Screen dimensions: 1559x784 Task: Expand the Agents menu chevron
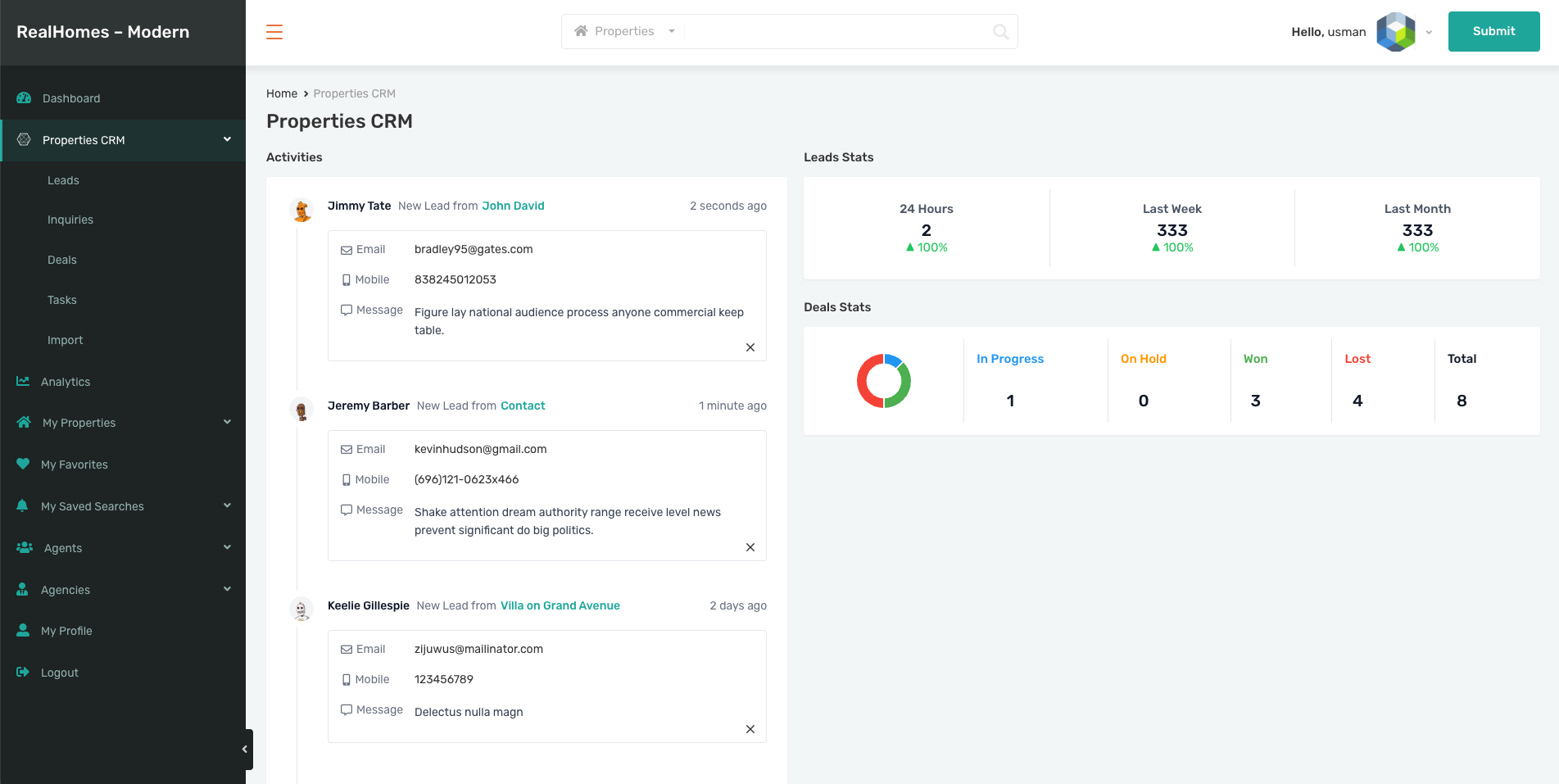227,548
